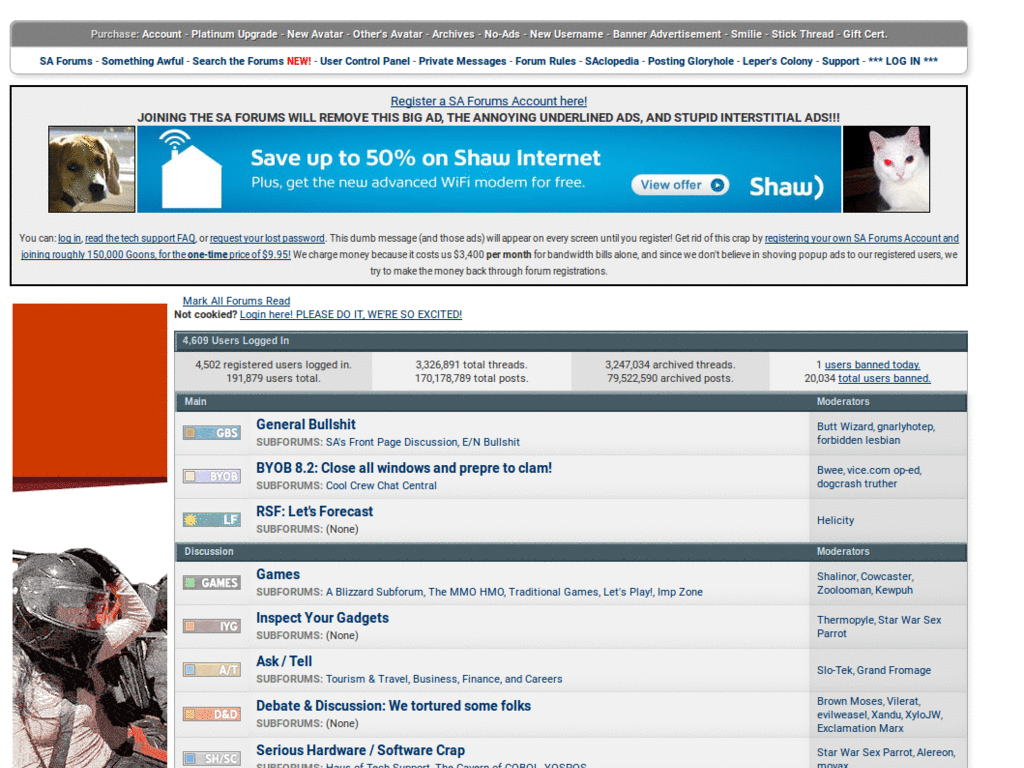The height and width of the screenshot is (768, 1024).
Task: Open Other's Avatar purchase link
Action: tap(388, 34)
